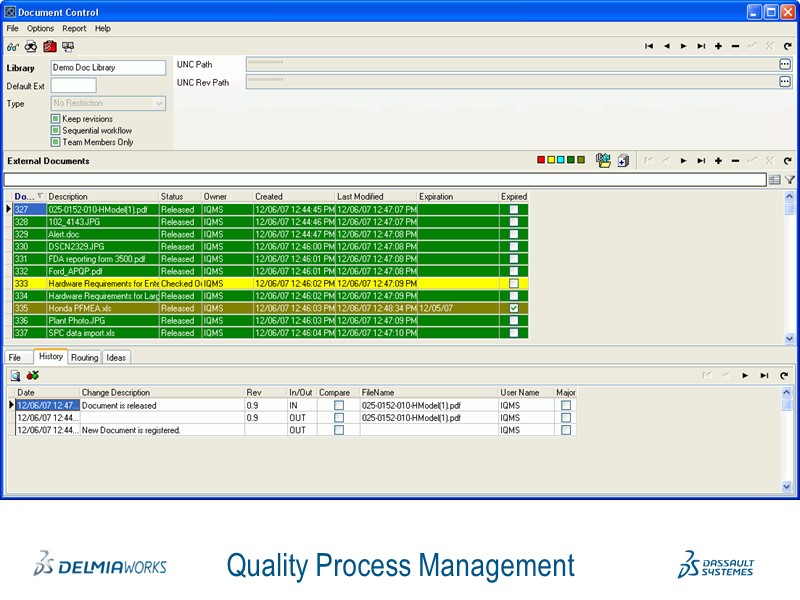Open the Type dropdown showing No Restriction

[159, 103]
